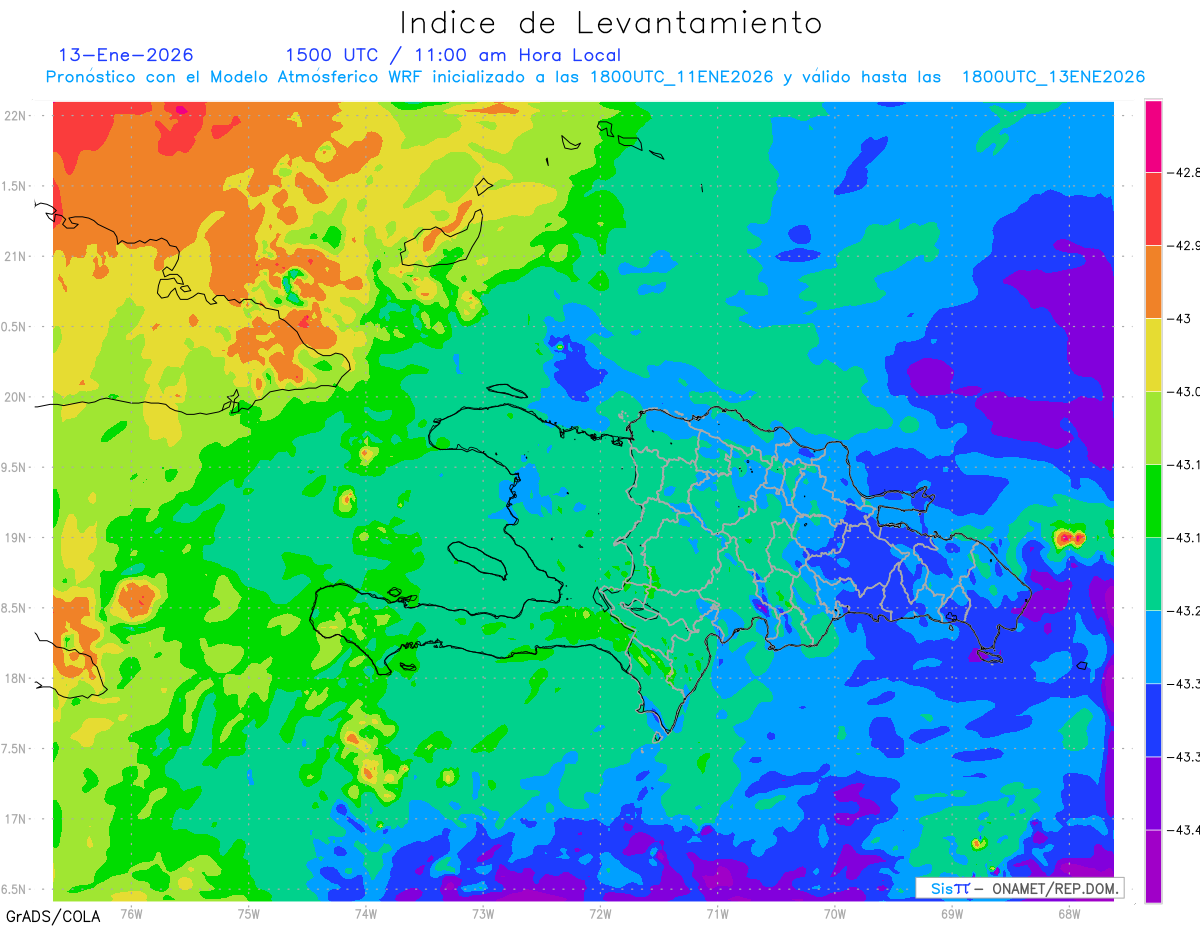Image resolution: width=1200 pixels, height=927 pixels.
Task: Click the '18N' latitude label
Action: click(x=16, y=679)
